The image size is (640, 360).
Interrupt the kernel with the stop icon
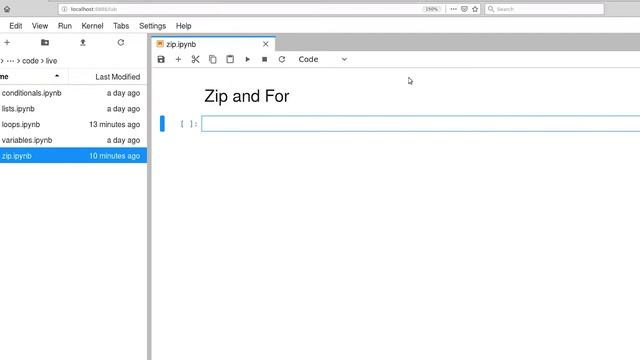click(264, 59)
